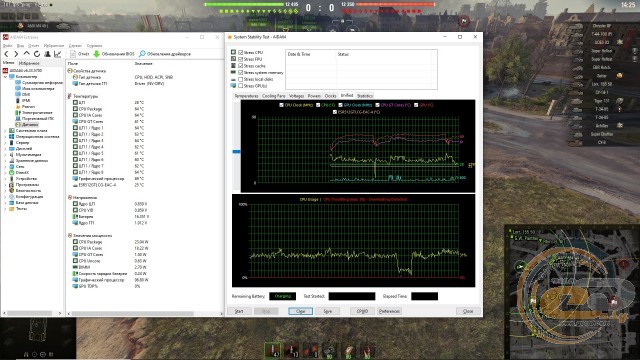This screenshot has height=360, width=640.
Task: Switch to the Statistics tab
Action: point(364,96)
